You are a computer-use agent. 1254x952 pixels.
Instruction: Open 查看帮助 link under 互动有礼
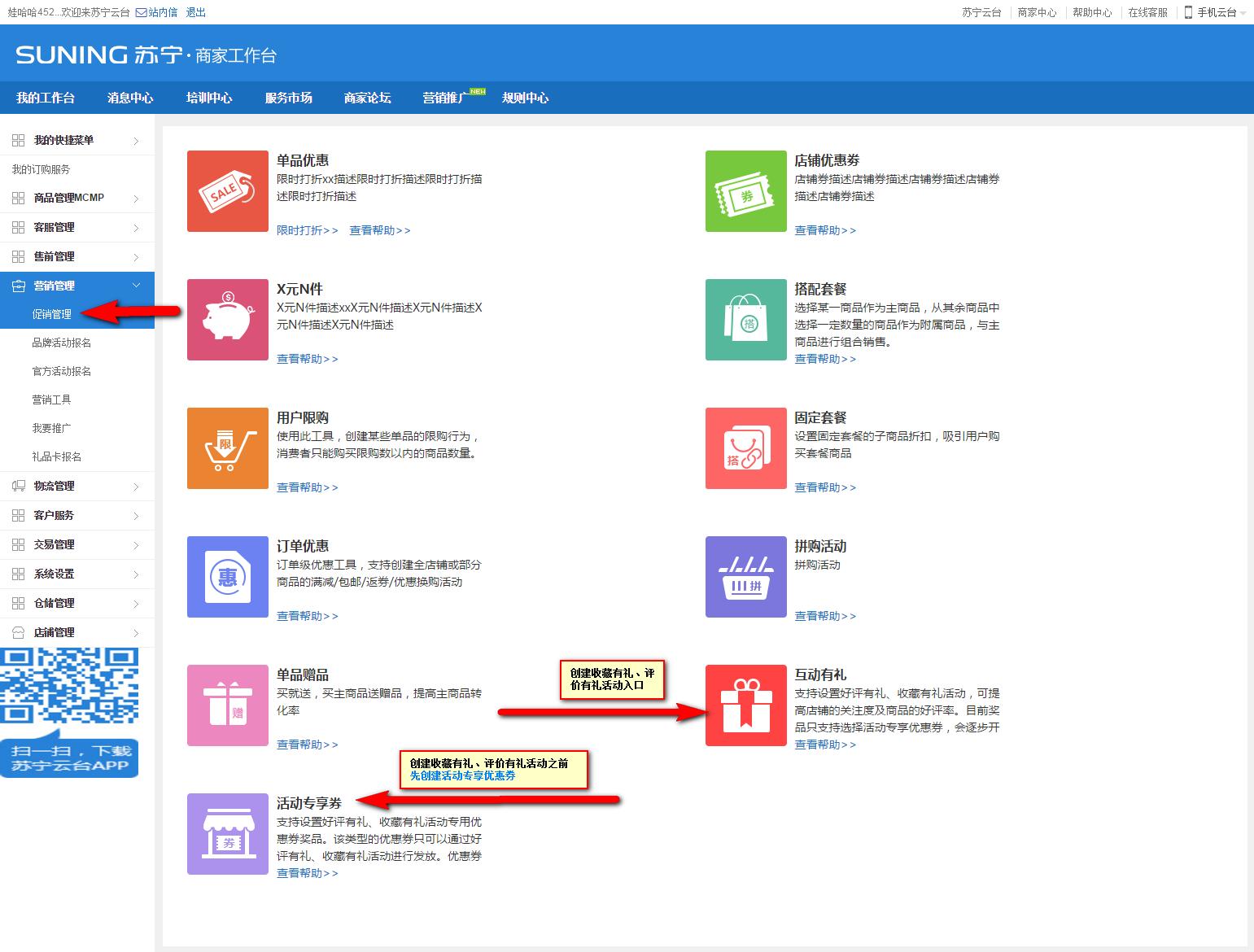[825, 745]
